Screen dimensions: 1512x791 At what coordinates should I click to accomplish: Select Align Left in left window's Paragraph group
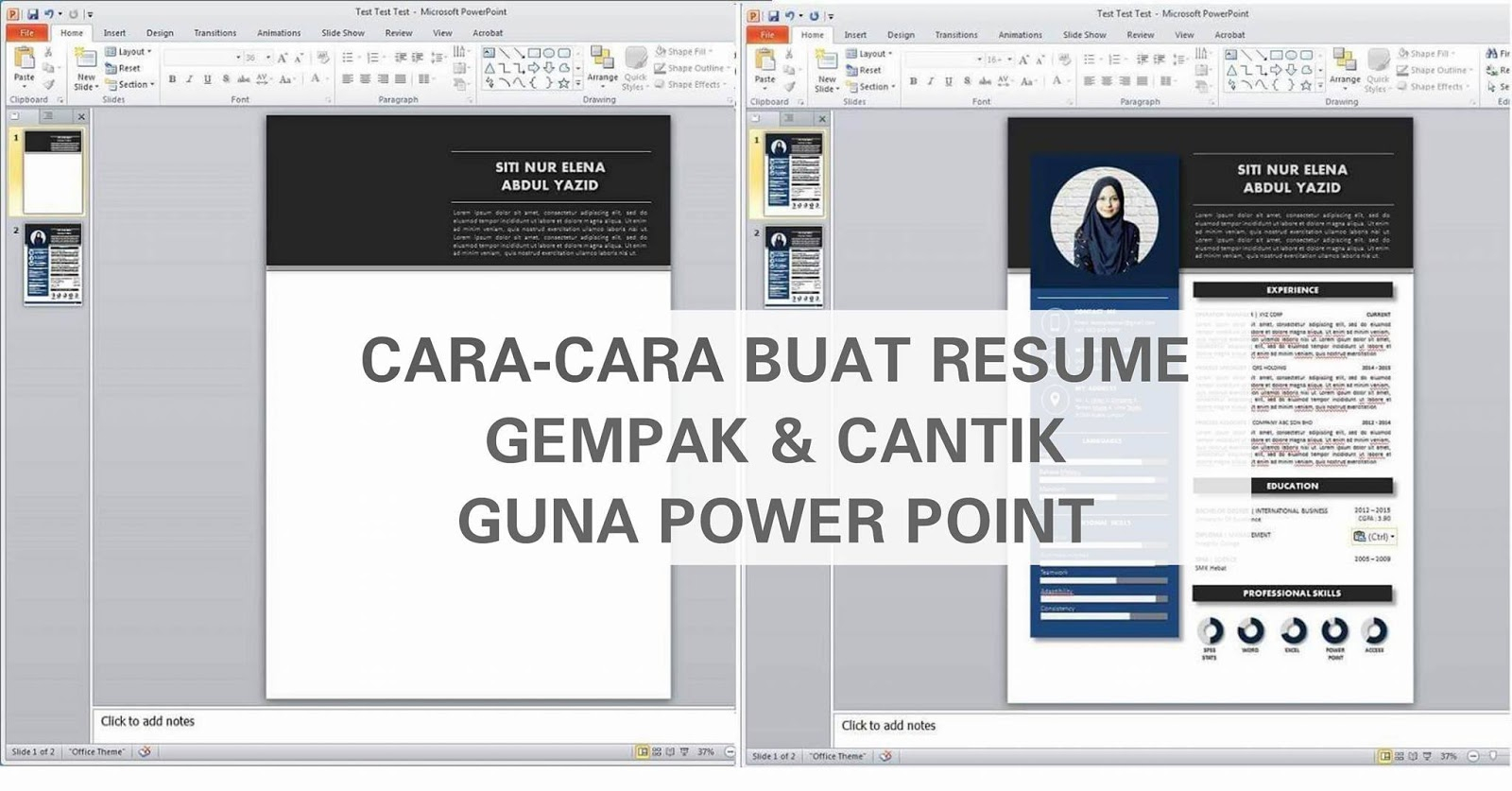click(x=348, y=79)
